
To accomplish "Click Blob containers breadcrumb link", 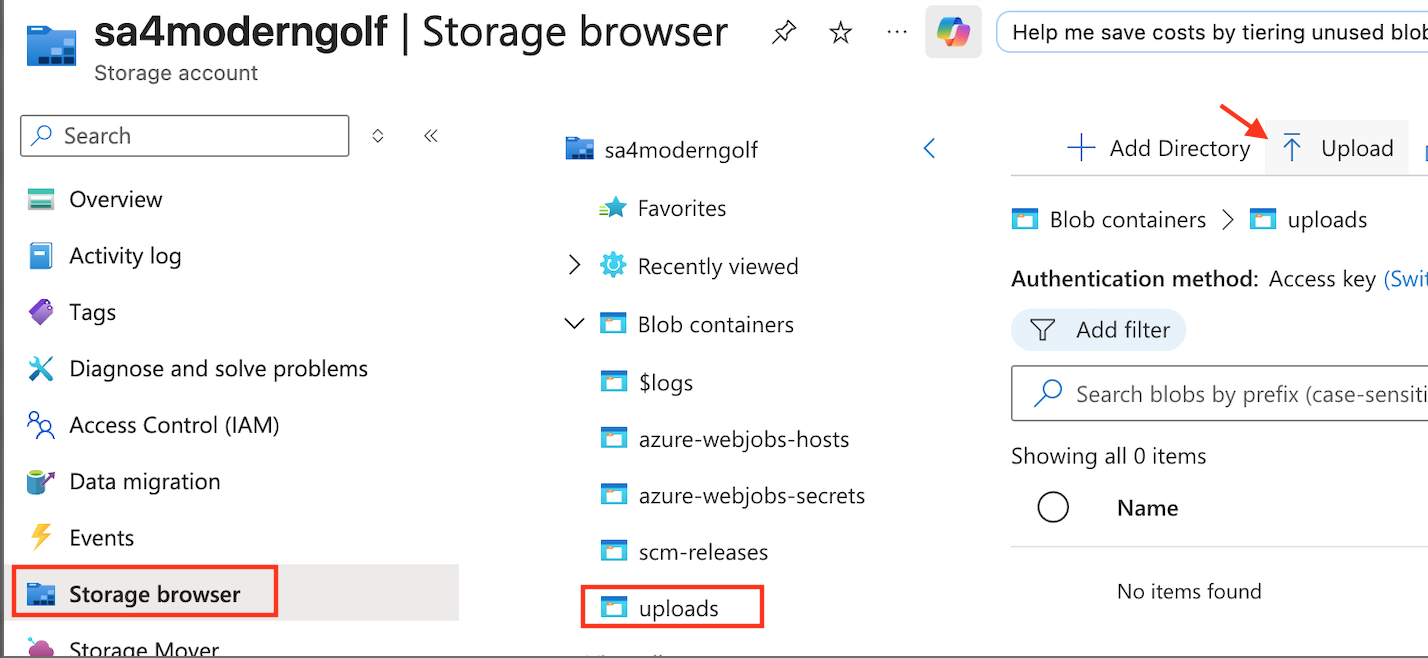I will point(1127,220).
